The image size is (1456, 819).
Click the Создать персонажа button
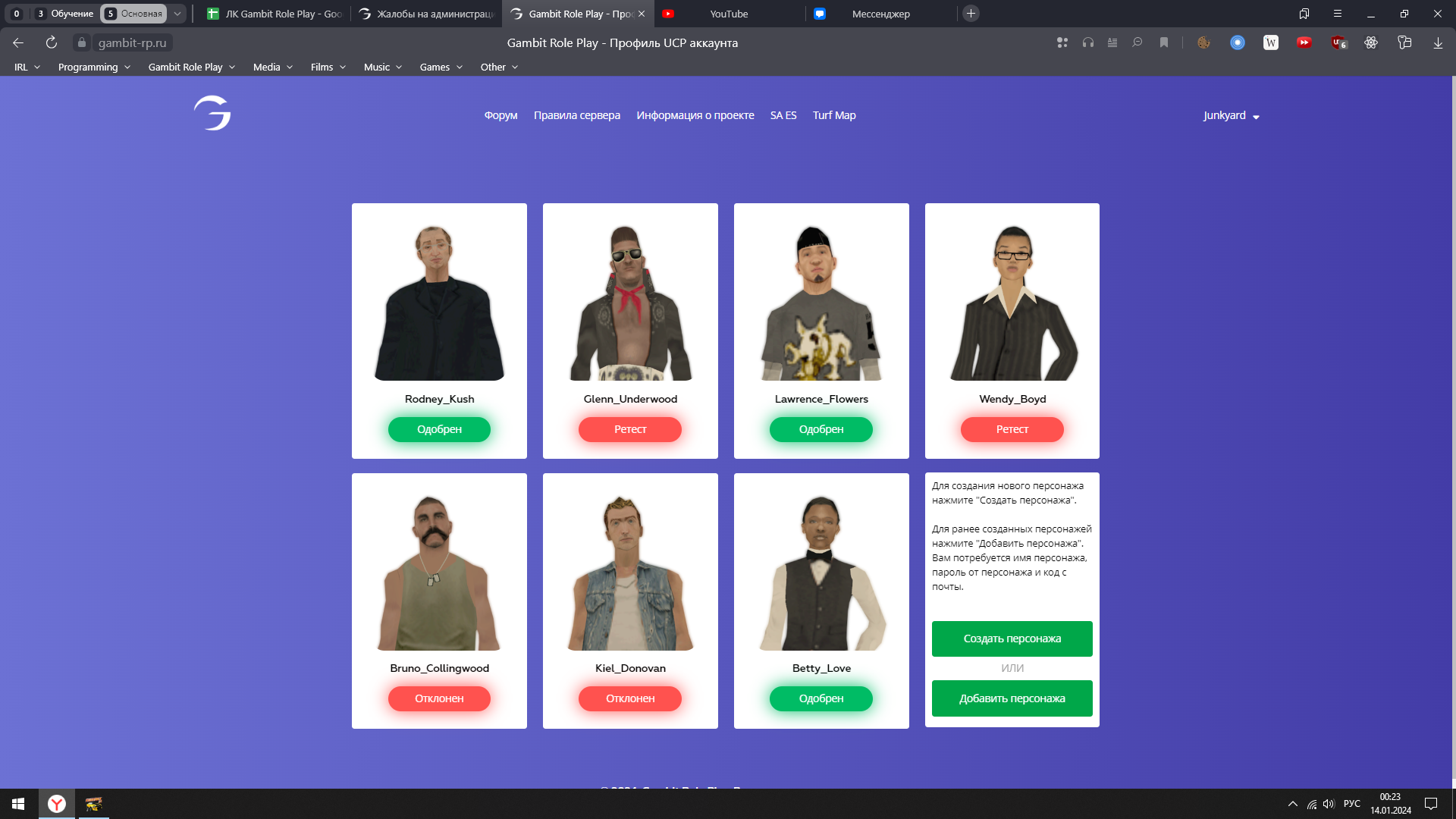click(1012, 639)
